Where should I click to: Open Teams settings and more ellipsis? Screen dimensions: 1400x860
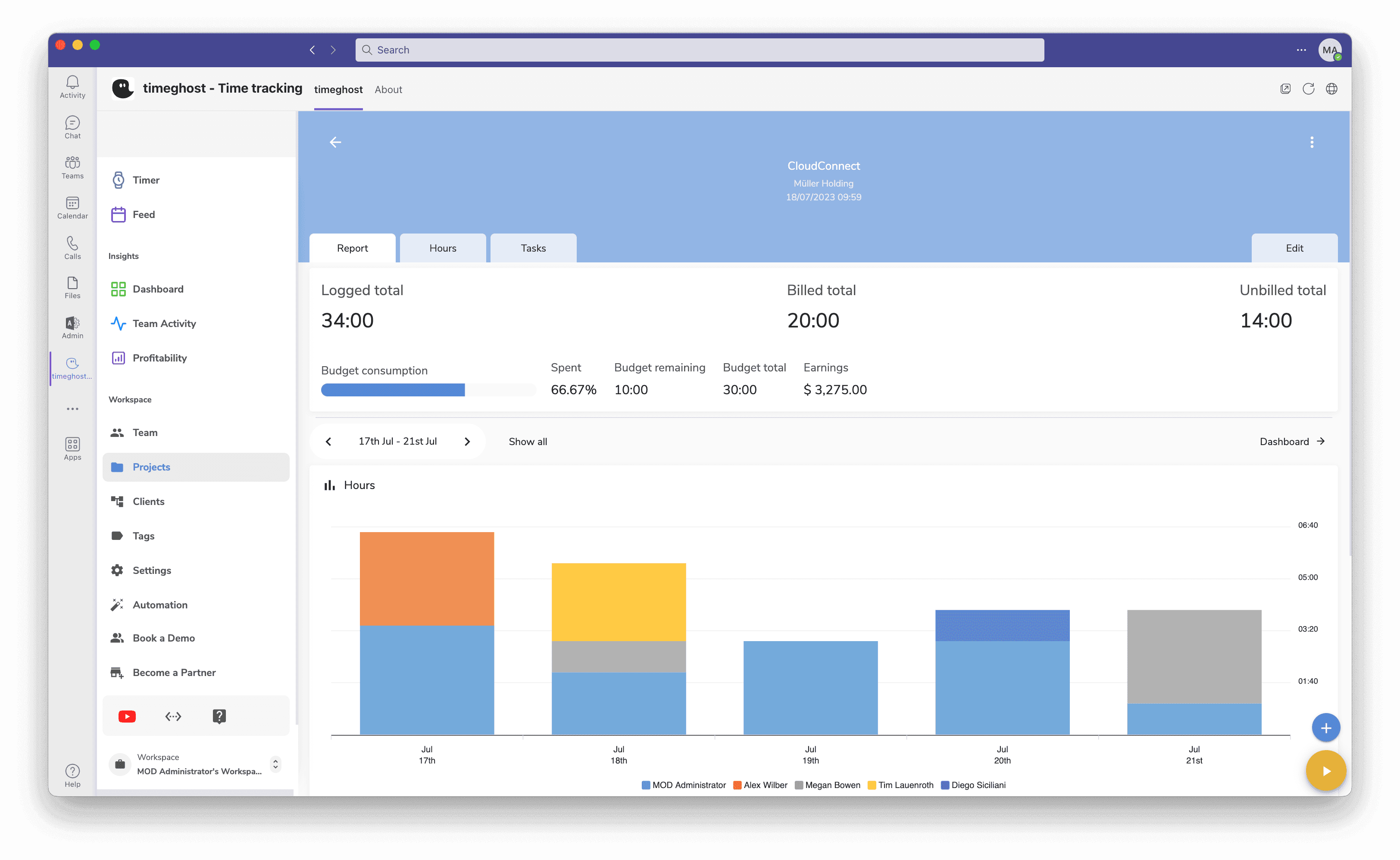coord(1300,50)
